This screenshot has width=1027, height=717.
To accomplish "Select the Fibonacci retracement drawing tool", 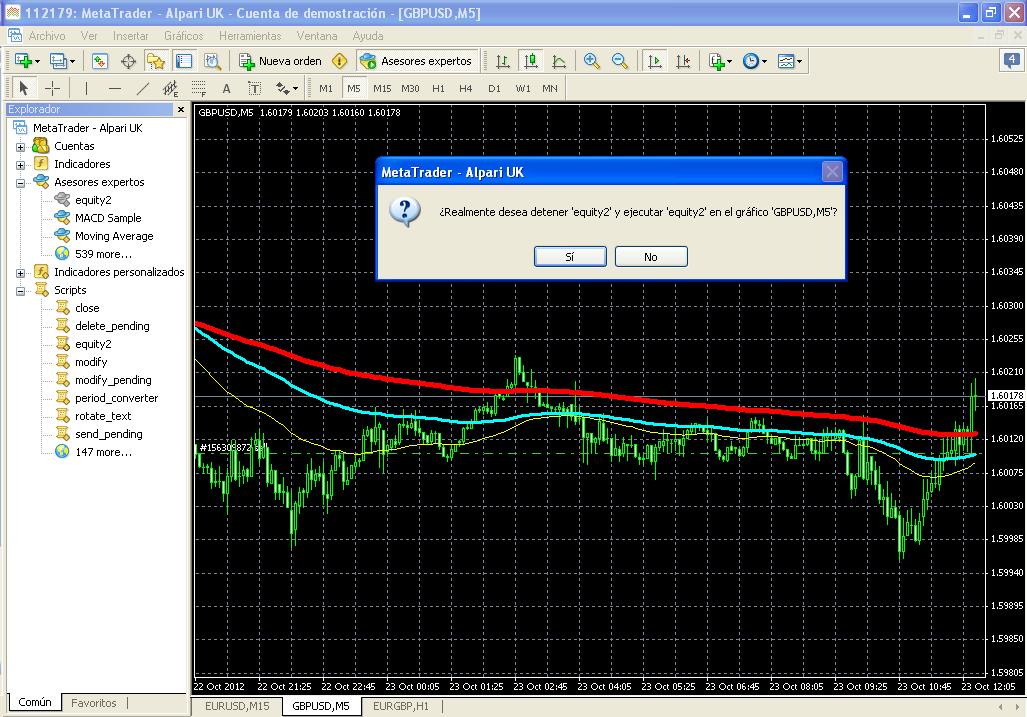I will (199, 88).
